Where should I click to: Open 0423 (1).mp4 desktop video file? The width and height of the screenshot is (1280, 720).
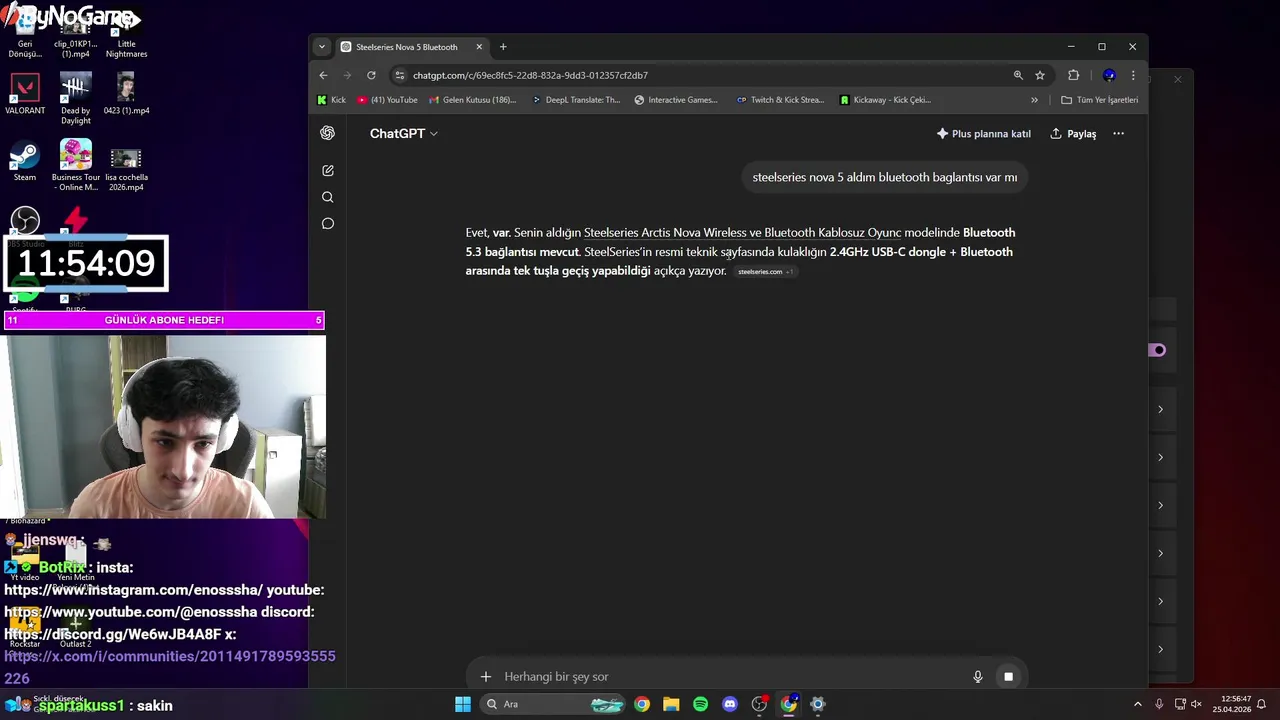click(126, 95)
